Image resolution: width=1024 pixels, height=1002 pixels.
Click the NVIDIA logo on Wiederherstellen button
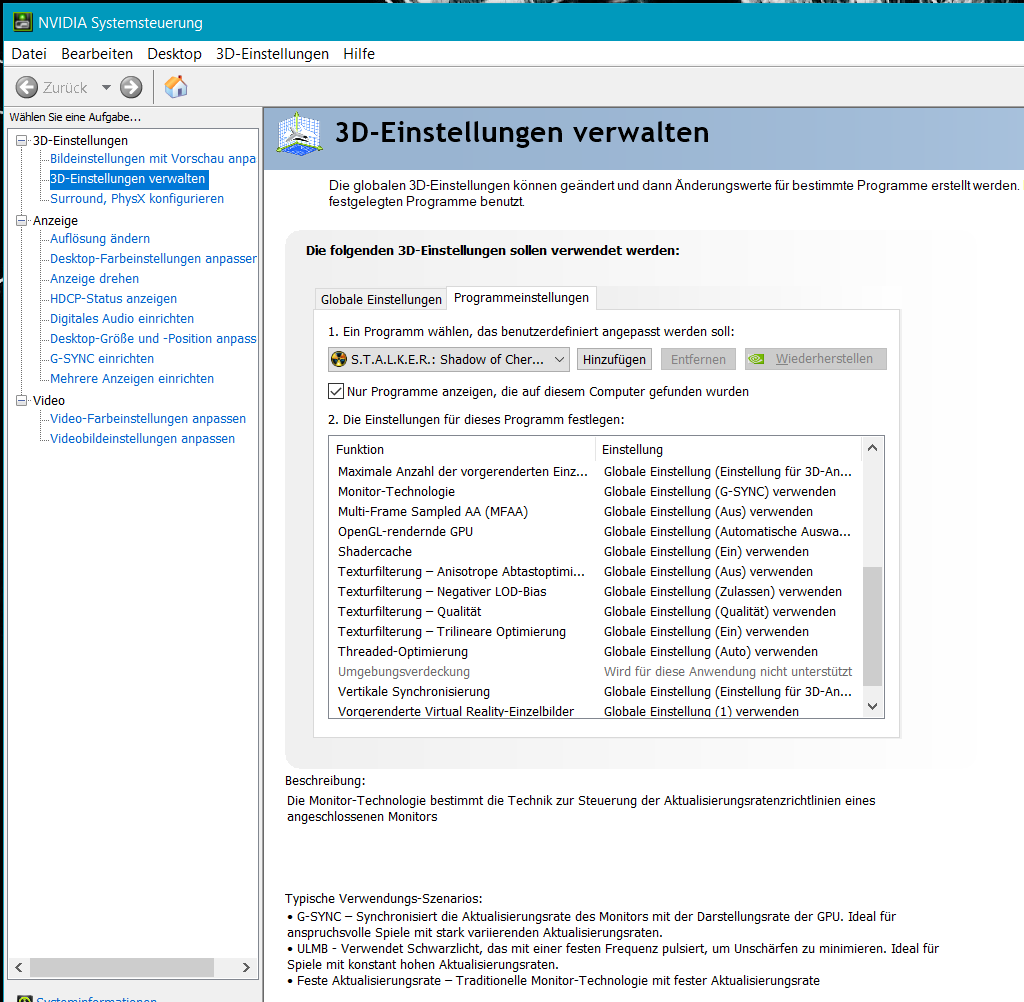[x=756, y=359]
